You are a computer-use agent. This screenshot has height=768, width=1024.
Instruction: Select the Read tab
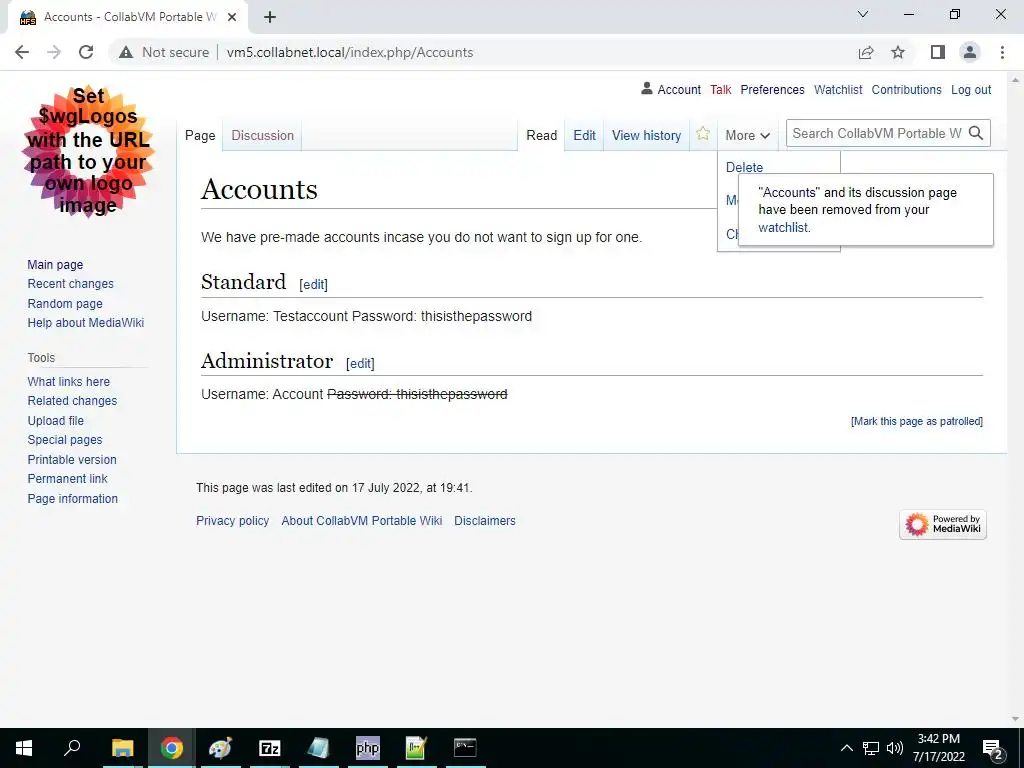[541, 135]
